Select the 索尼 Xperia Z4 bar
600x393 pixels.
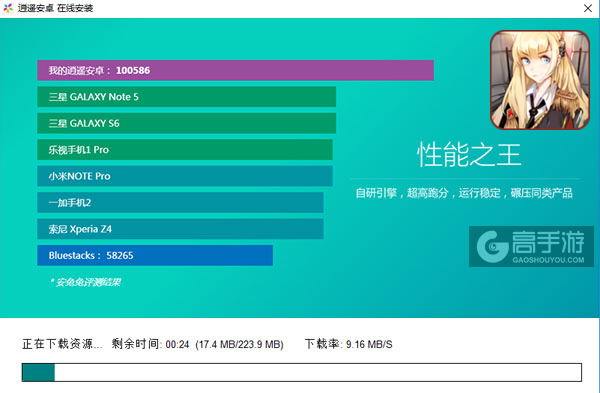pos(180,229)
